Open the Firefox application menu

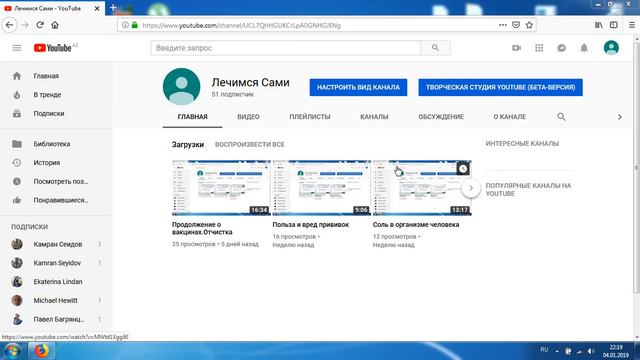(x=631, y=25)
